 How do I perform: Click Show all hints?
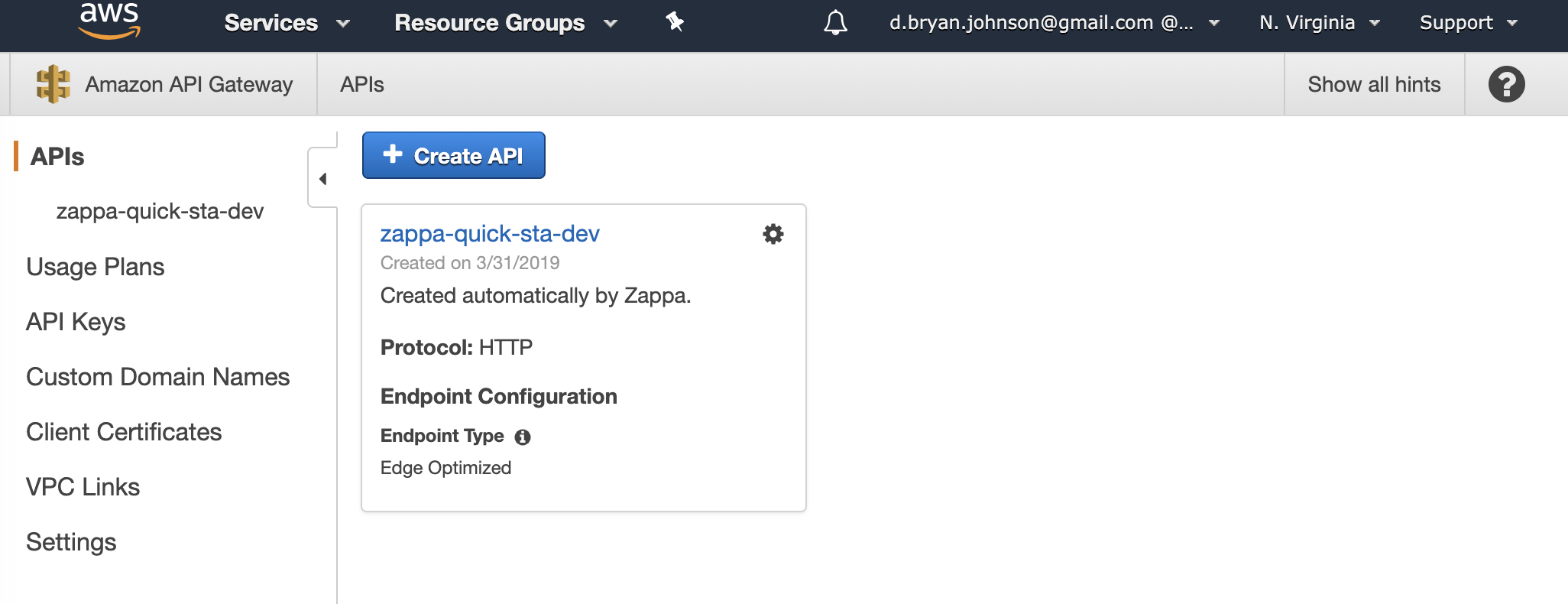point(1374,84)
